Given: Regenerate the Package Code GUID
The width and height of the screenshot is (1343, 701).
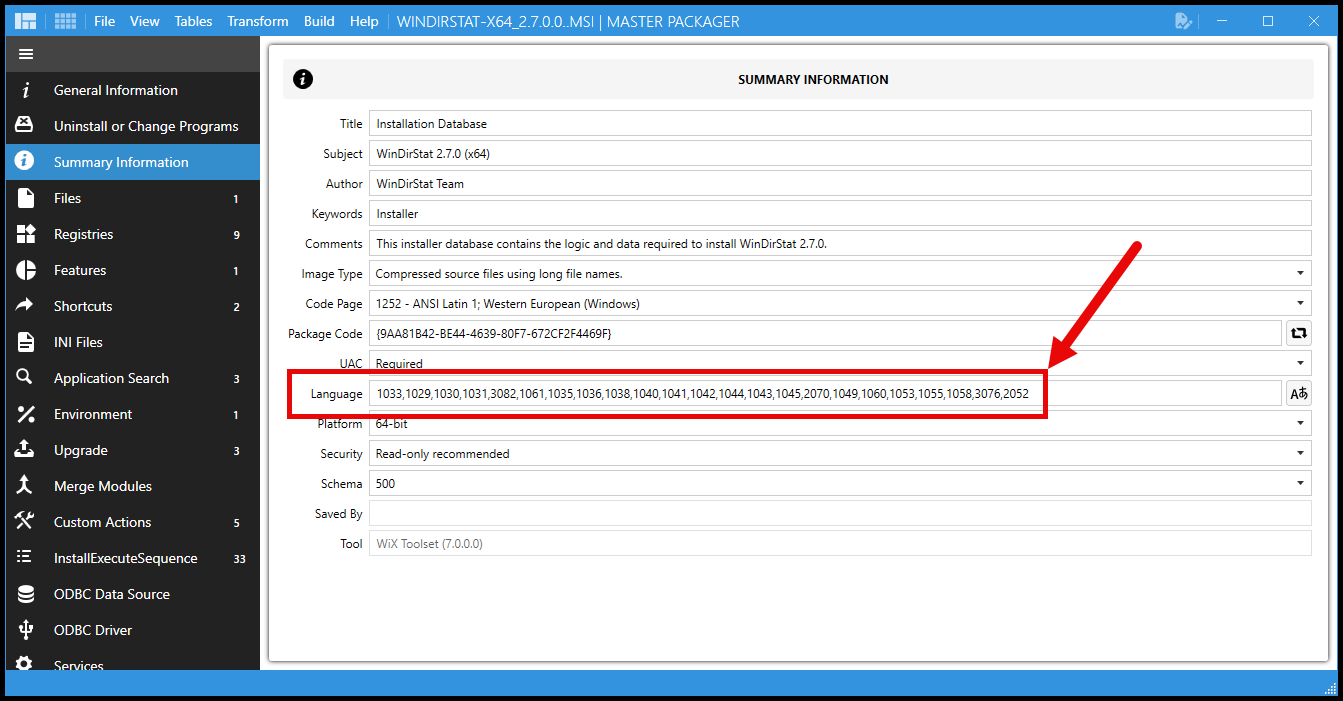Looking at the screenshot, I should coord(1299,333).
